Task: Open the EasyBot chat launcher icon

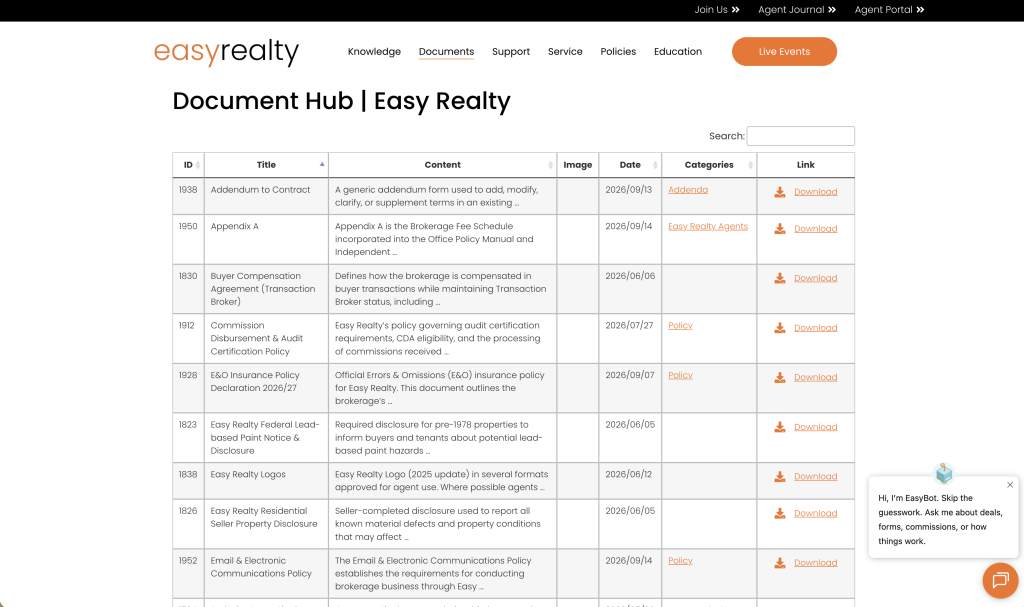Action: pos(1000,580)
